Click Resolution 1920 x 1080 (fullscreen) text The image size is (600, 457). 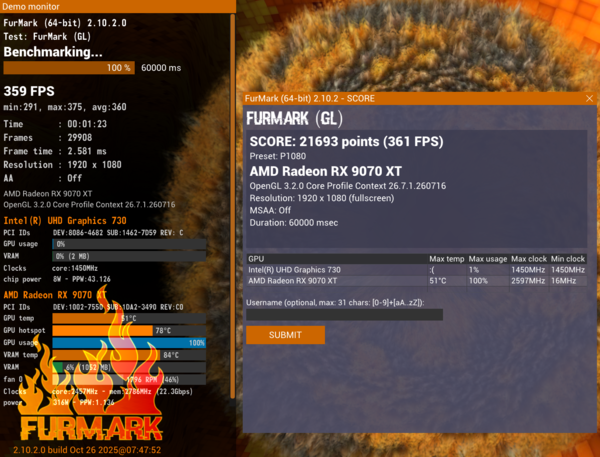coord(322,198)
